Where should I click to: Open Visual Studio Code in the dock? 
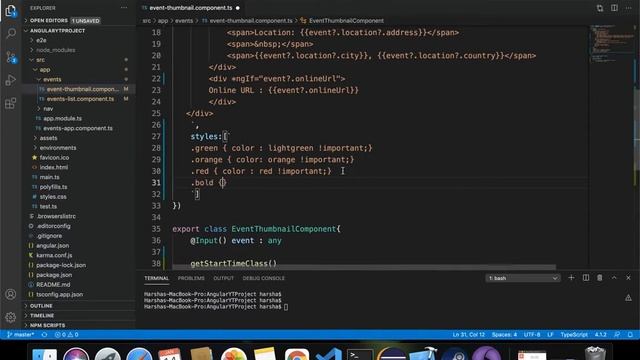click(x=329, y=354)
